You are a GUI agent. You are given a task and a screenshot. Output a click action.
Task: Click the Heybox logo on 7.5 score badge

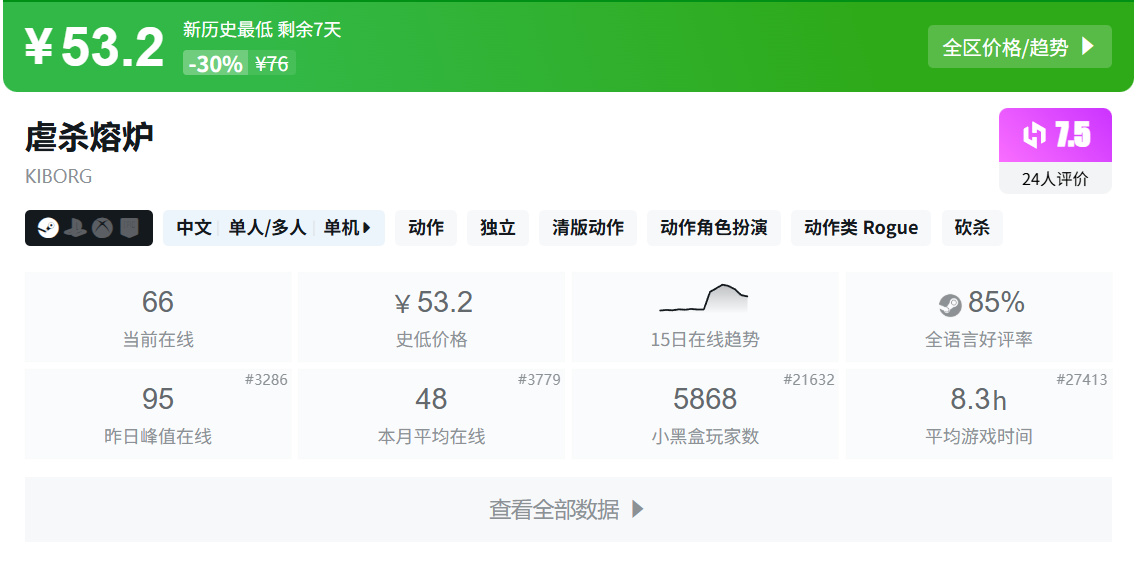[x=1034, y=135]
